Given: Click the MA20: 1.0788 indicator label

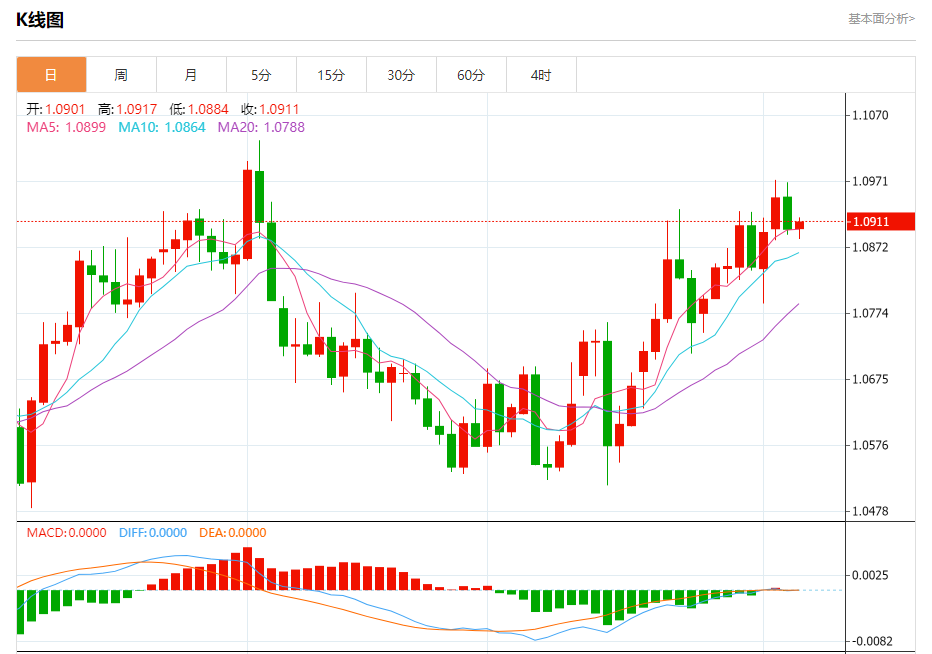Looking at the screenshot, I should click(261, 127).
